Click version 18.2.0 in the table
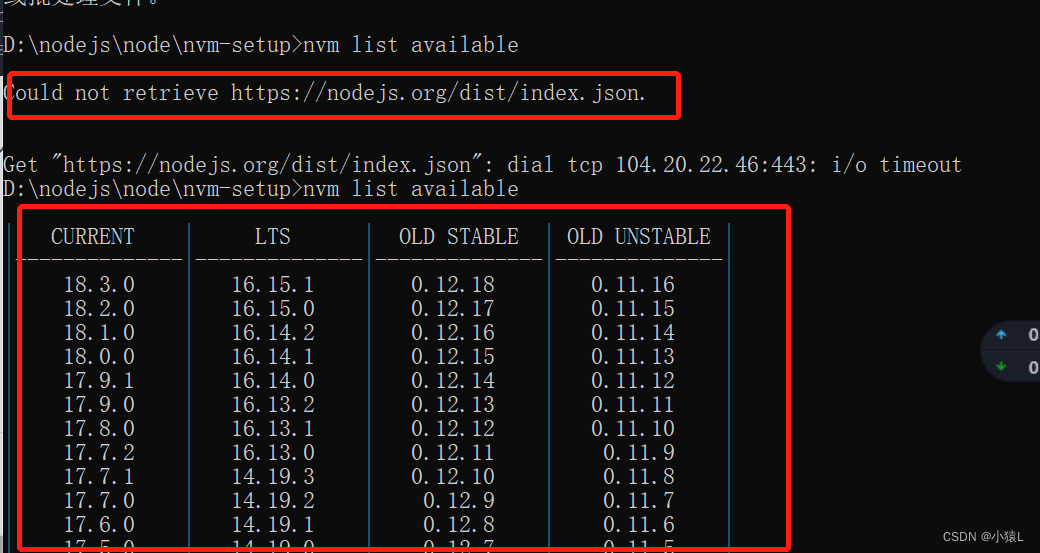The height and width of the screenshot is (553, 1040). 99,308
